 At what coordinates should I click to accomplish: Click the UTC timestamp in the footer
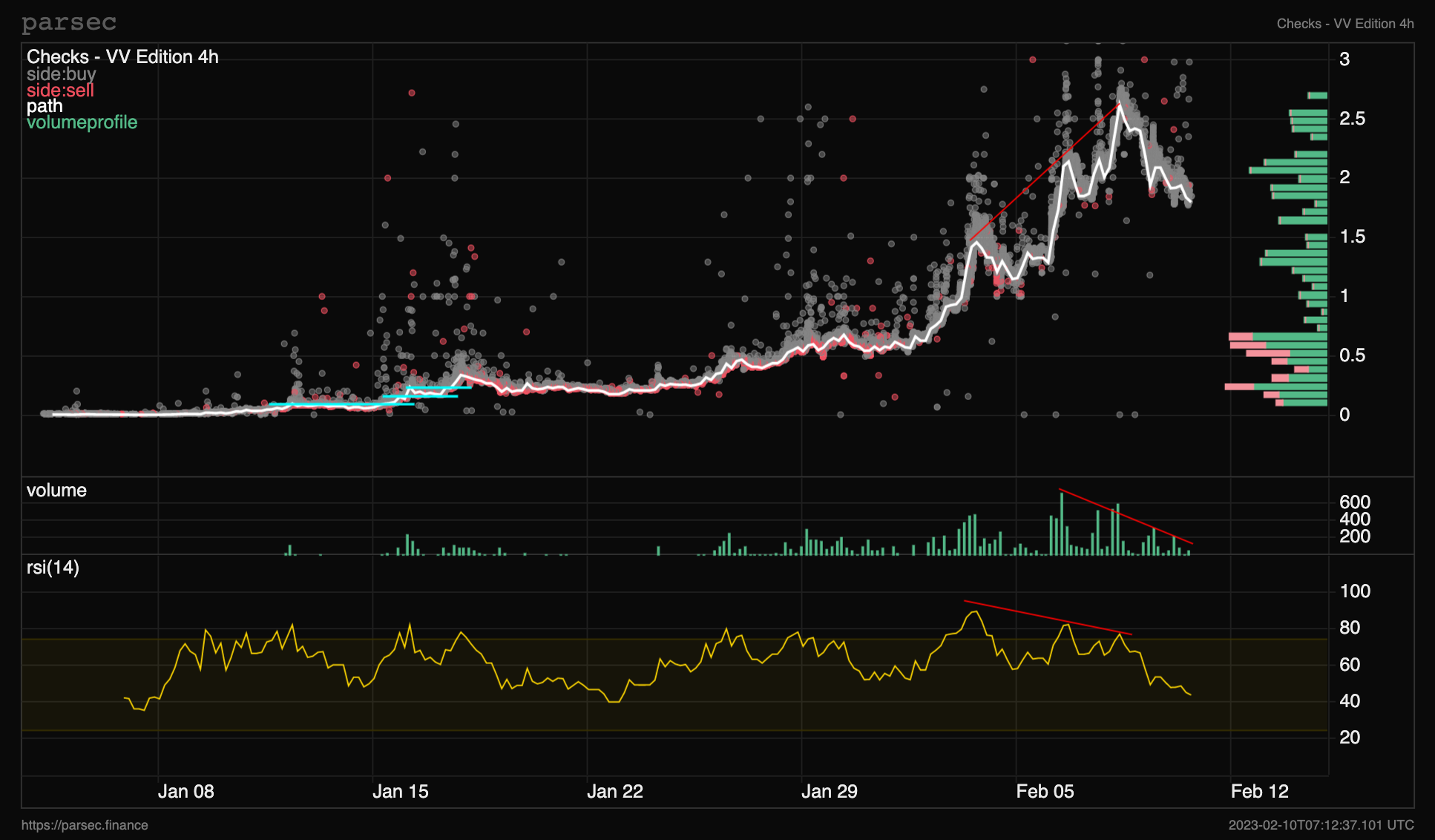pyautogui.click(x=1321, y=825)
